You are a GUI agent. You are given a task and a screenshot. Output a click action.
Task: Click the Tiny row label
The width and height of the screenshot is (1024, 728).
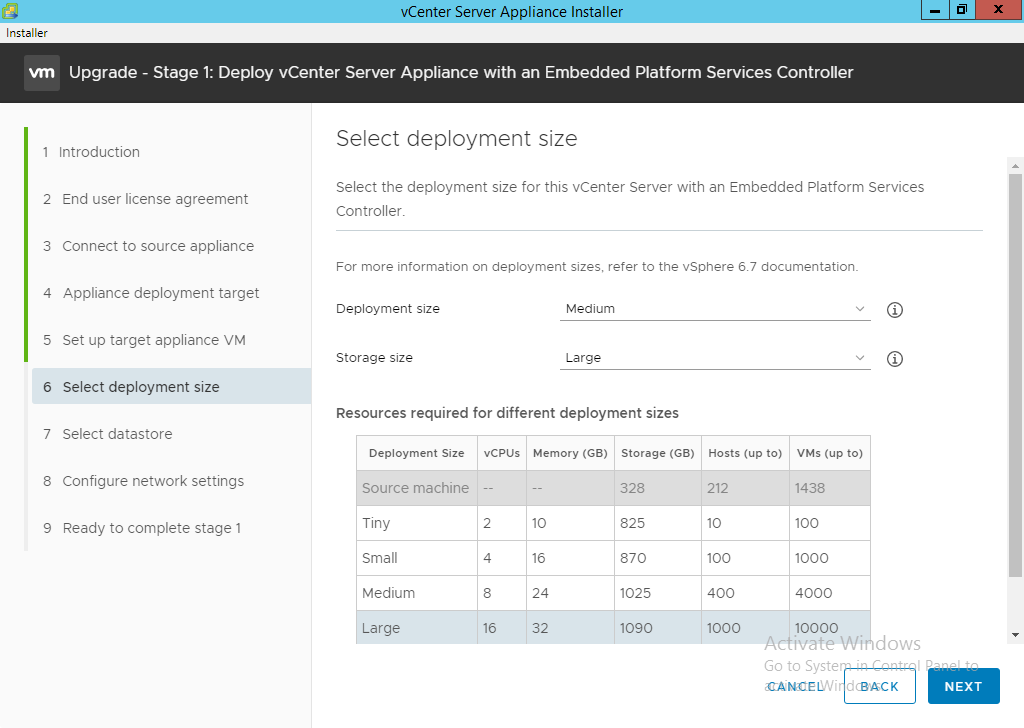pos(376,524)
